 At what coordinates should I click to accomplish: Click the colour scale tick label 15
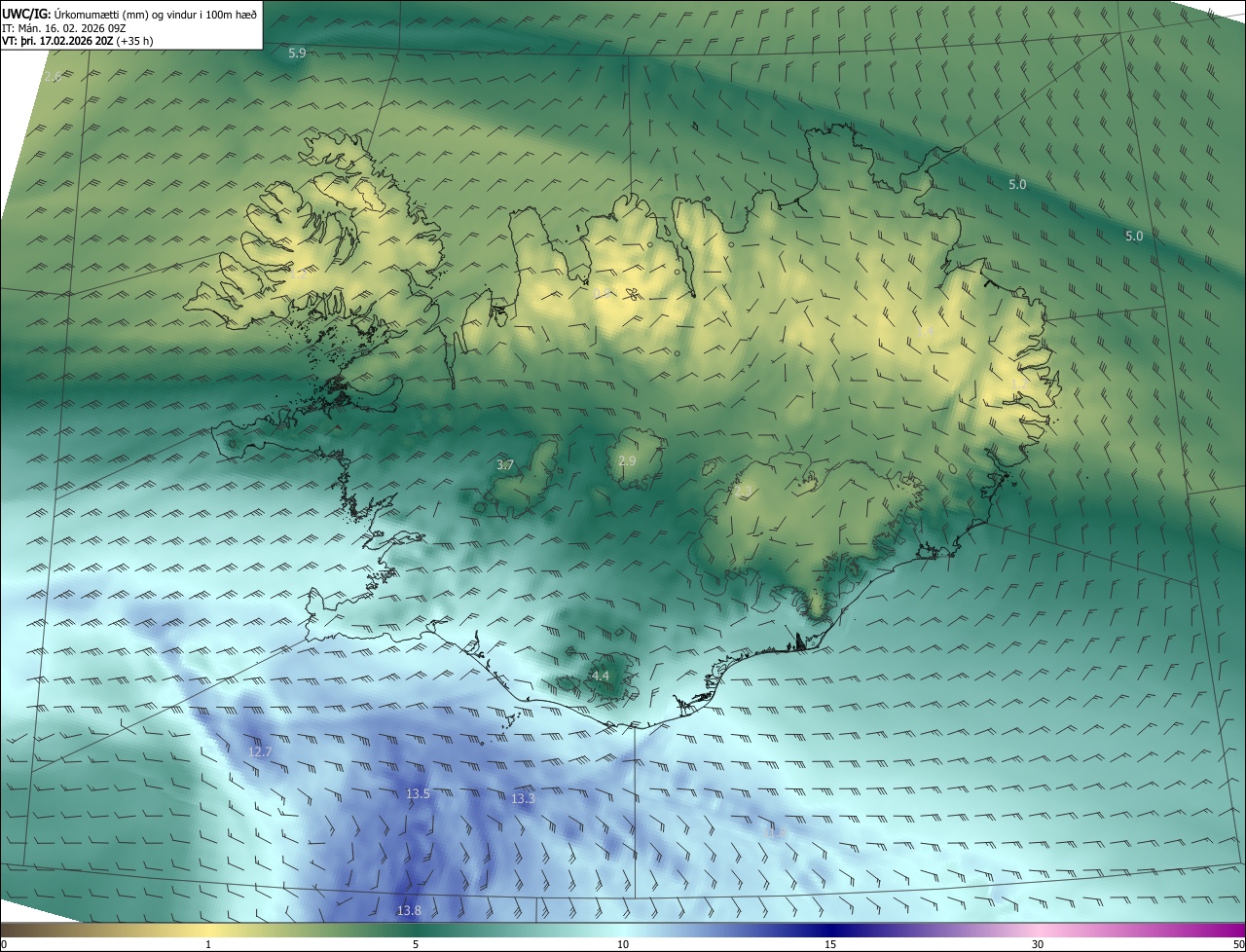pos(830,944)
